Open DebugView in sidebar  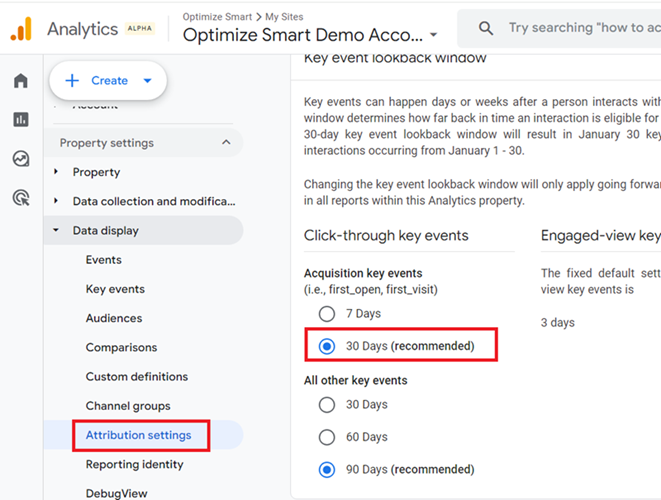pyautogui.click(x=116, y=493)
